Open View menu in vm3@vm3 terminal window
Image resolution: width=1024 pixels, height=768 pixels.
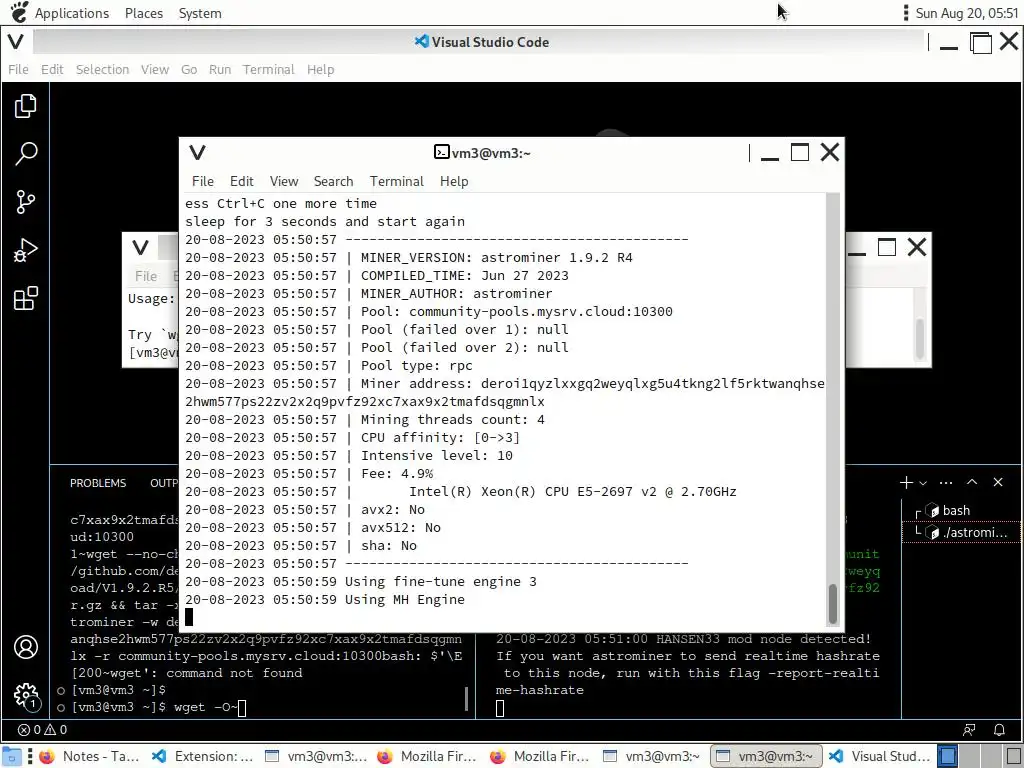click(x=283, y=181)
